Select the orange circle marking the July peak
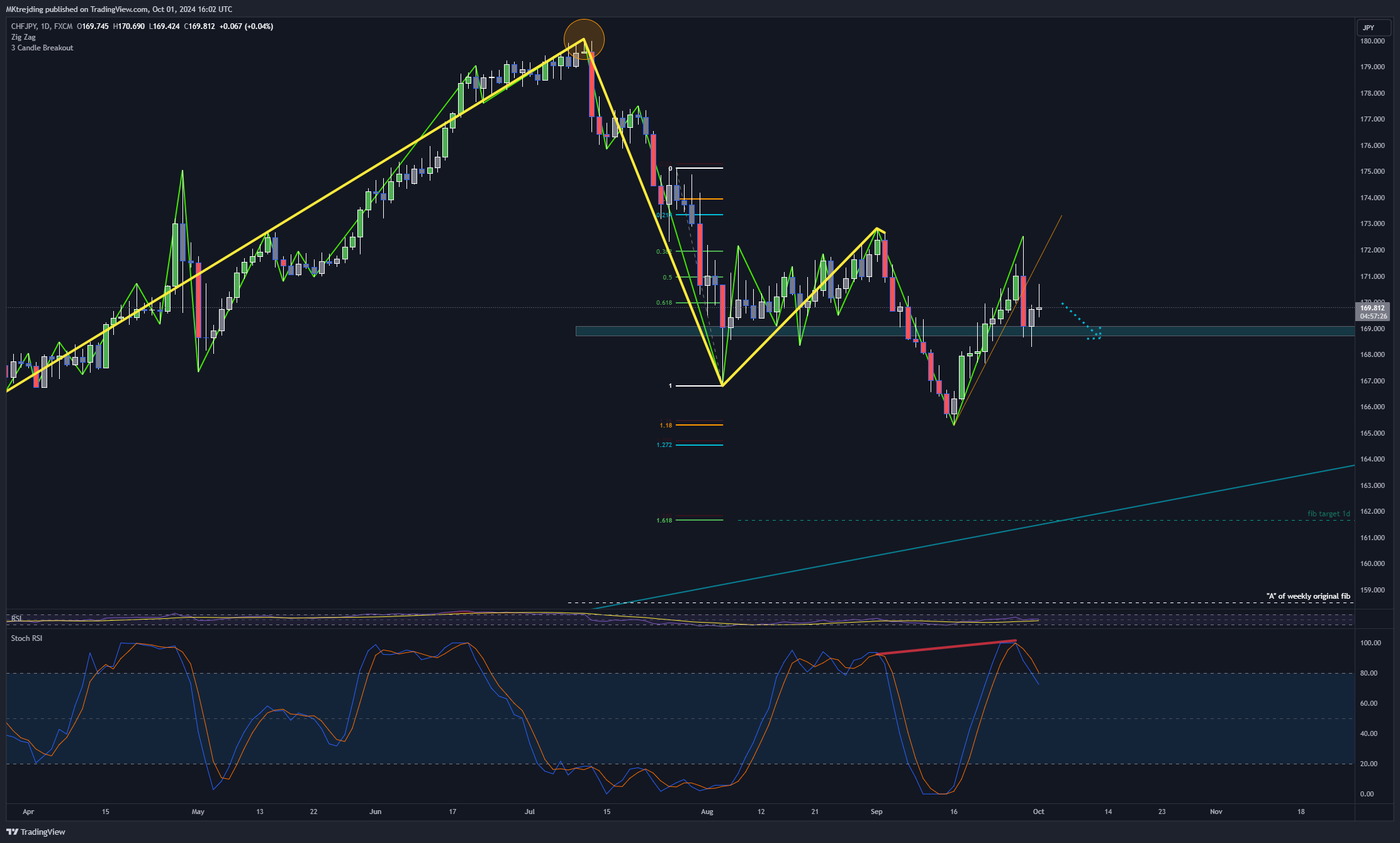Image resolution: width=1400 pixels, height=843 pixels. [x=584, y=39]
